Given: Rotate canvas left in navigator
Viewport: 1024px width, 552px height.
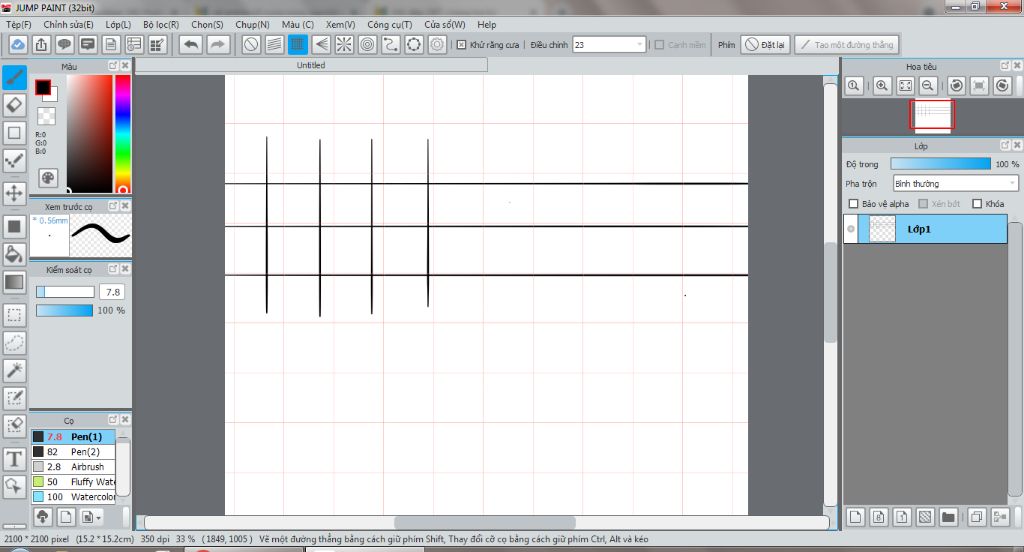Looking at the screenshot, I should tap(956, 86).
